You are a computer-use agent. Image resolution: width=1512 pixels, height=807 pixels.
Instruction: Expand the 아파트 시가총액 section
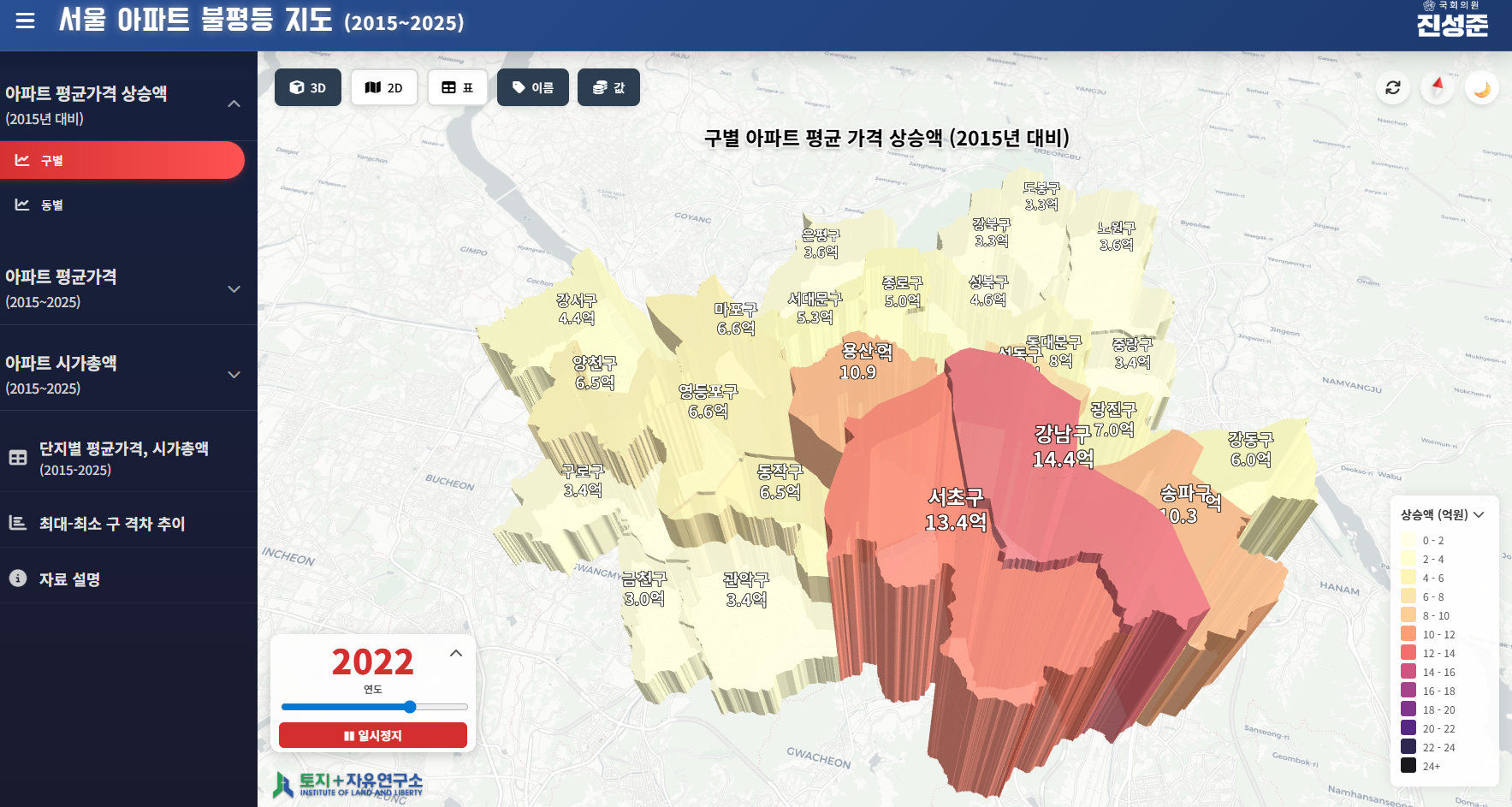[234, 375]
